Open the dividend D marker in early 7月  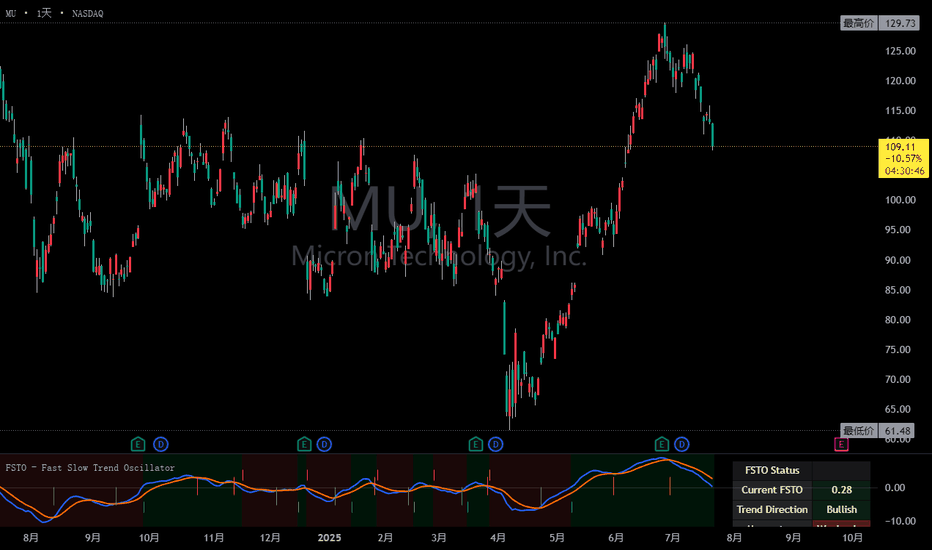[682, 444]
